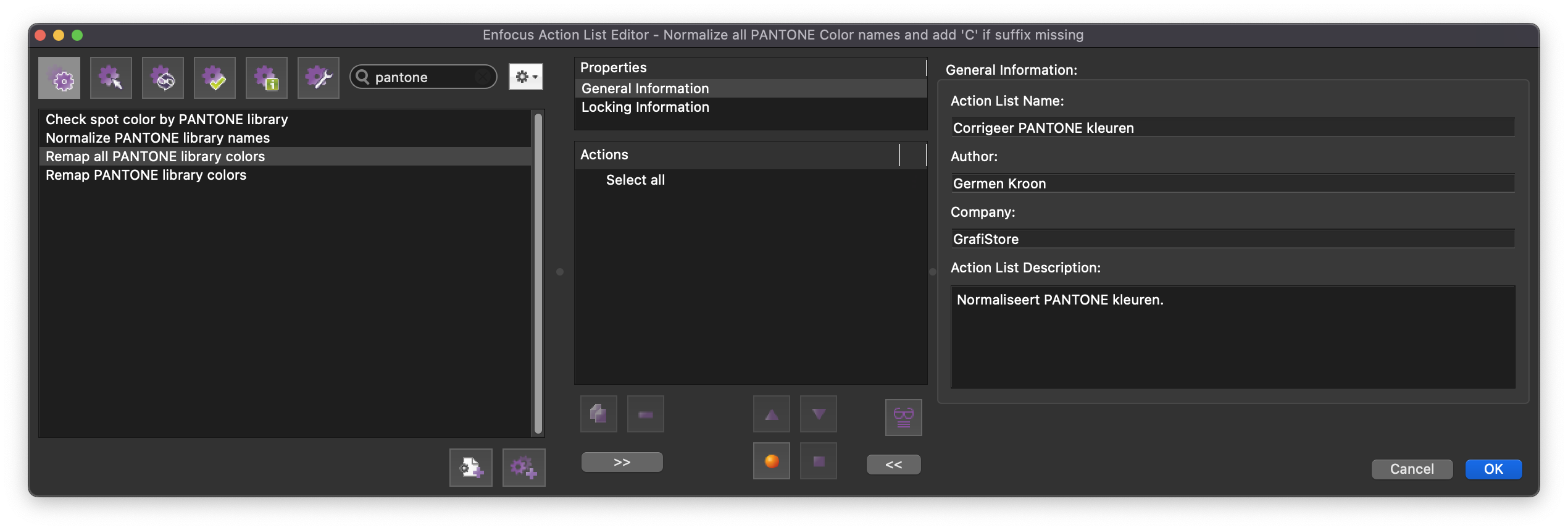Open the gear-with-green-checkmark checks category

pos(215,78)
